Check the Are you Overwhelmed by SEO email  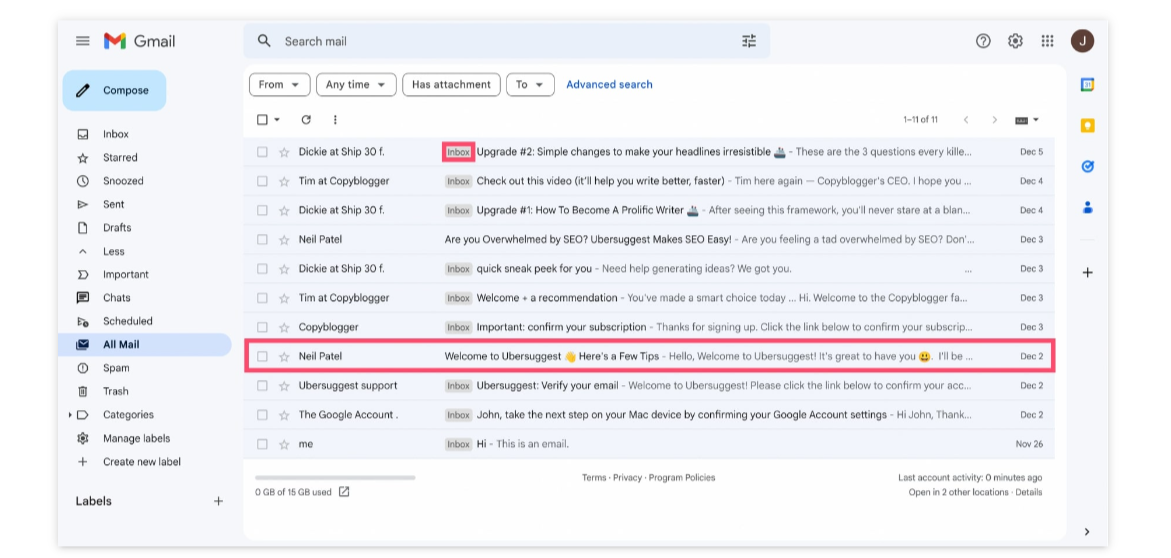[x=262, y=239]
